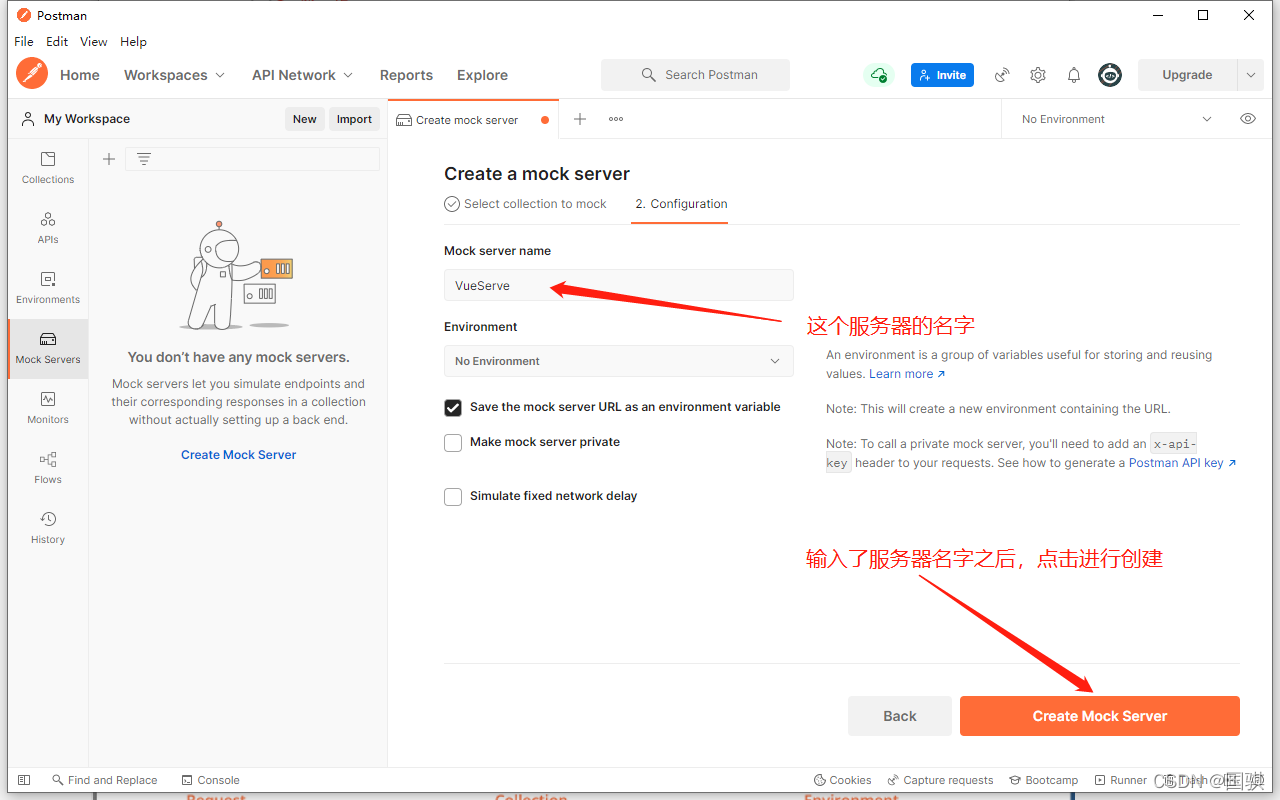Check Make mock server private
This screenshot has width=1280, height=800.
(x=453, y=443)
